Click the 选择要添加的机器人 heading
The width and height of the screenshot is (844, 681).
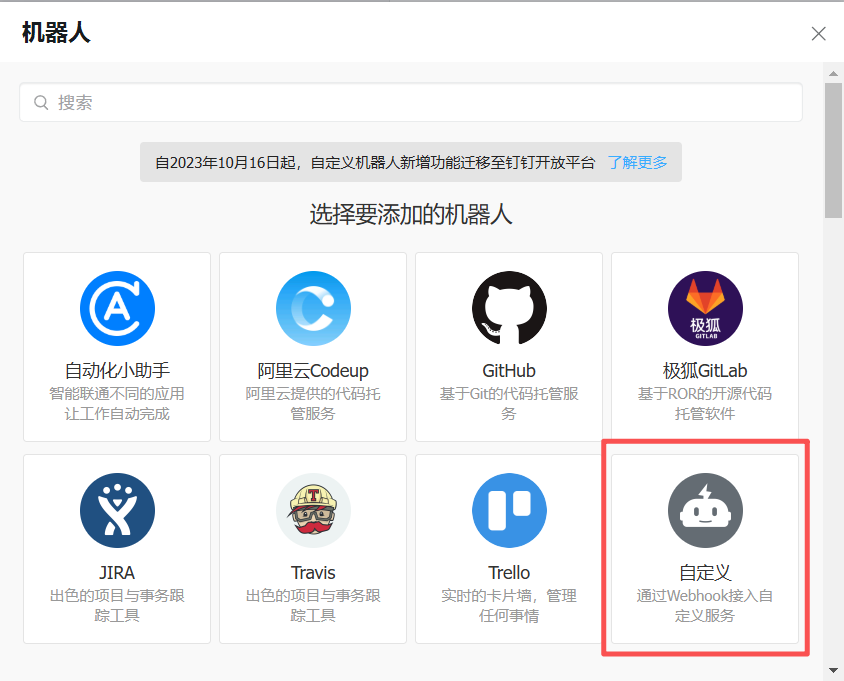(411, 214)
